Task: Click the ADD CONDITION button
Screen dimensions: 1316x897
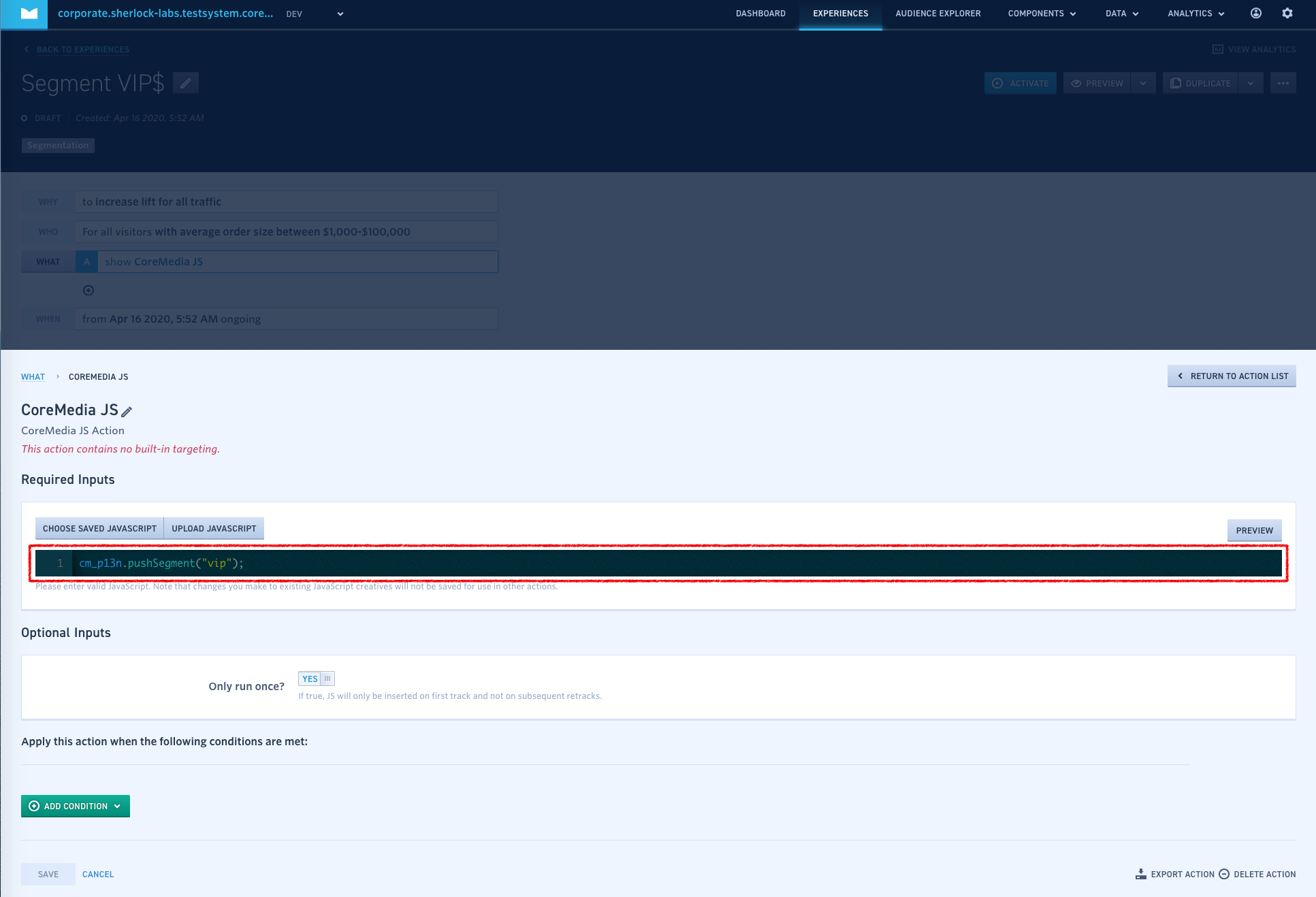Action: (75, 806)
